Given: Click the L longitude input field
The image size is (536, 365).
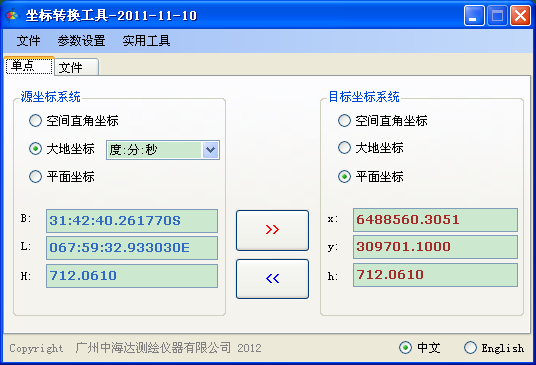Looking at the screenshot, I should pos(132,248).
